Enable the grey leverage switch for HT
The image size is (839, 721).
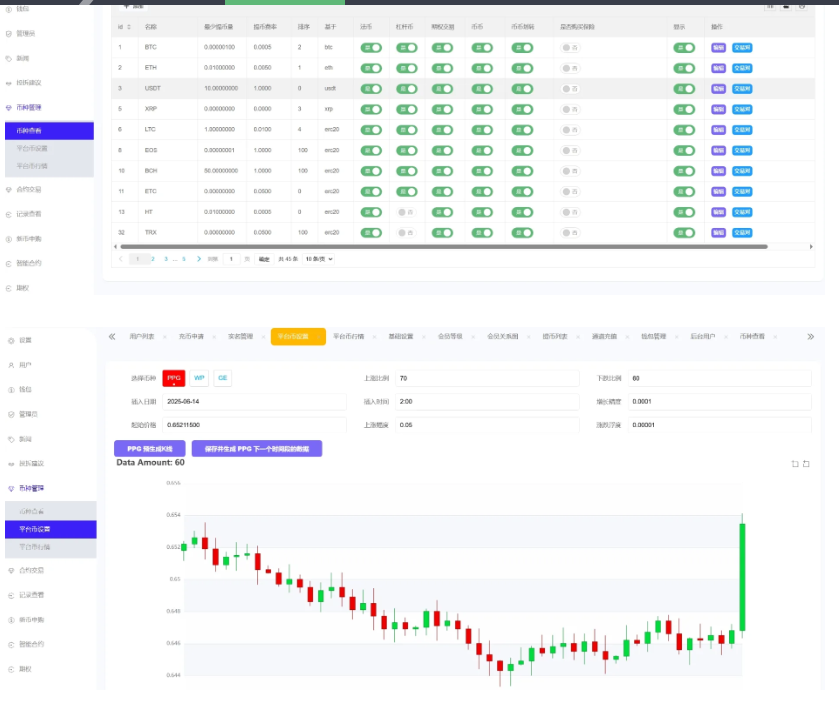(x=405, y=212)
